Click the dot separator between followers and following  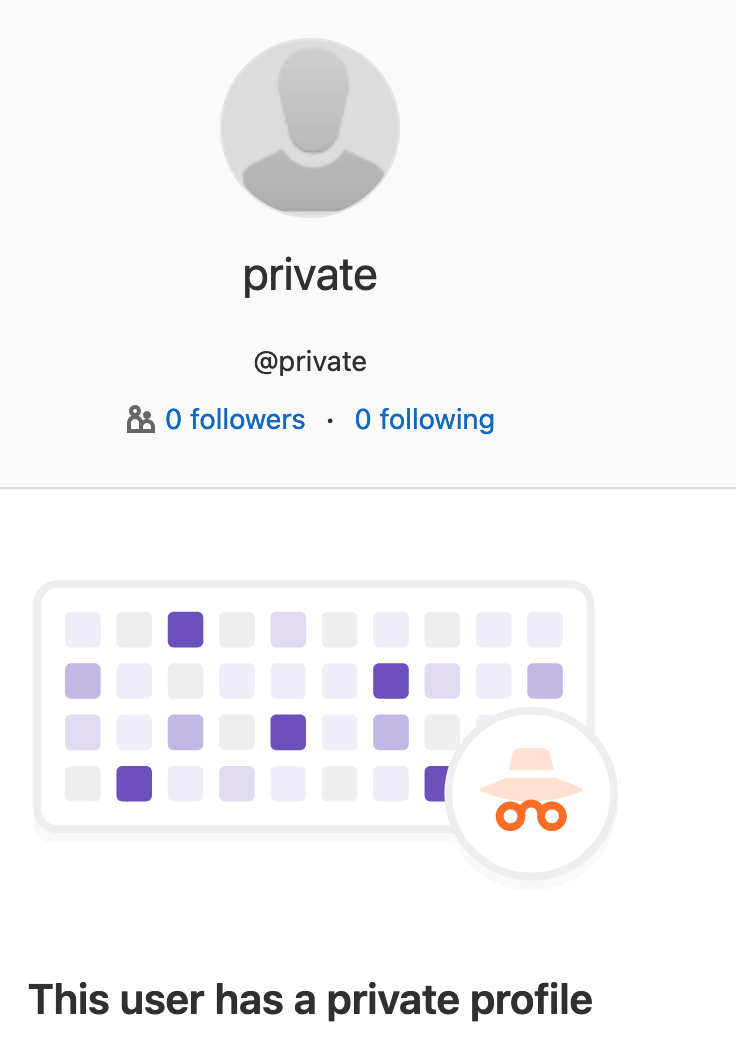pos(330,421)
